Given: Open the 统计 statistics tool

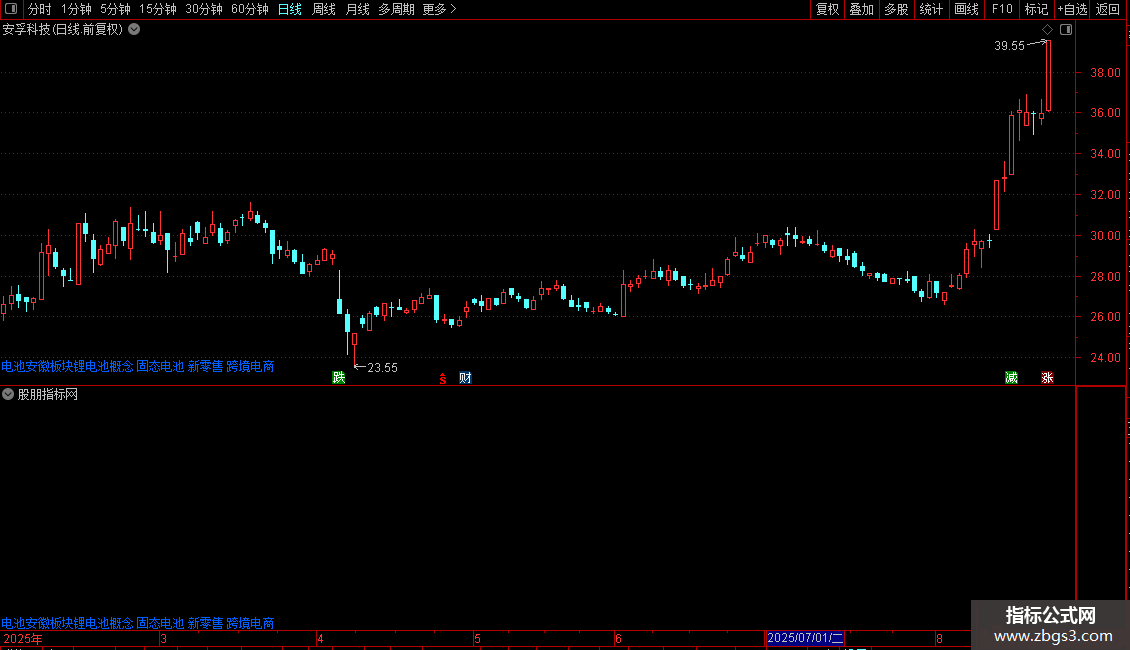Looking at the screenshot, I should (931, 9).
